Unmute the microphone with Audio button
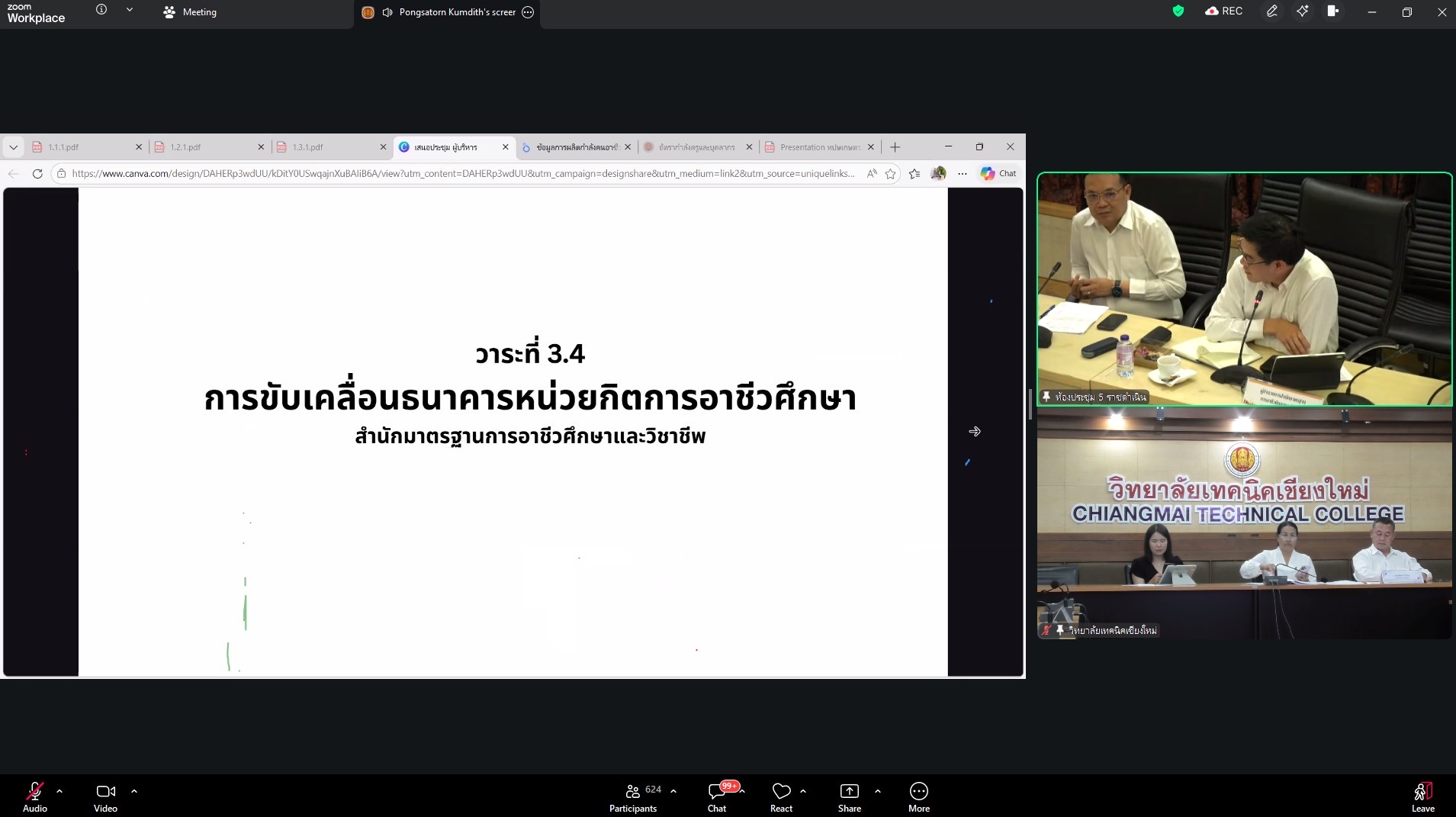Image resolution: width=1456 pixels, height=817 pixels. pos(34,796)
